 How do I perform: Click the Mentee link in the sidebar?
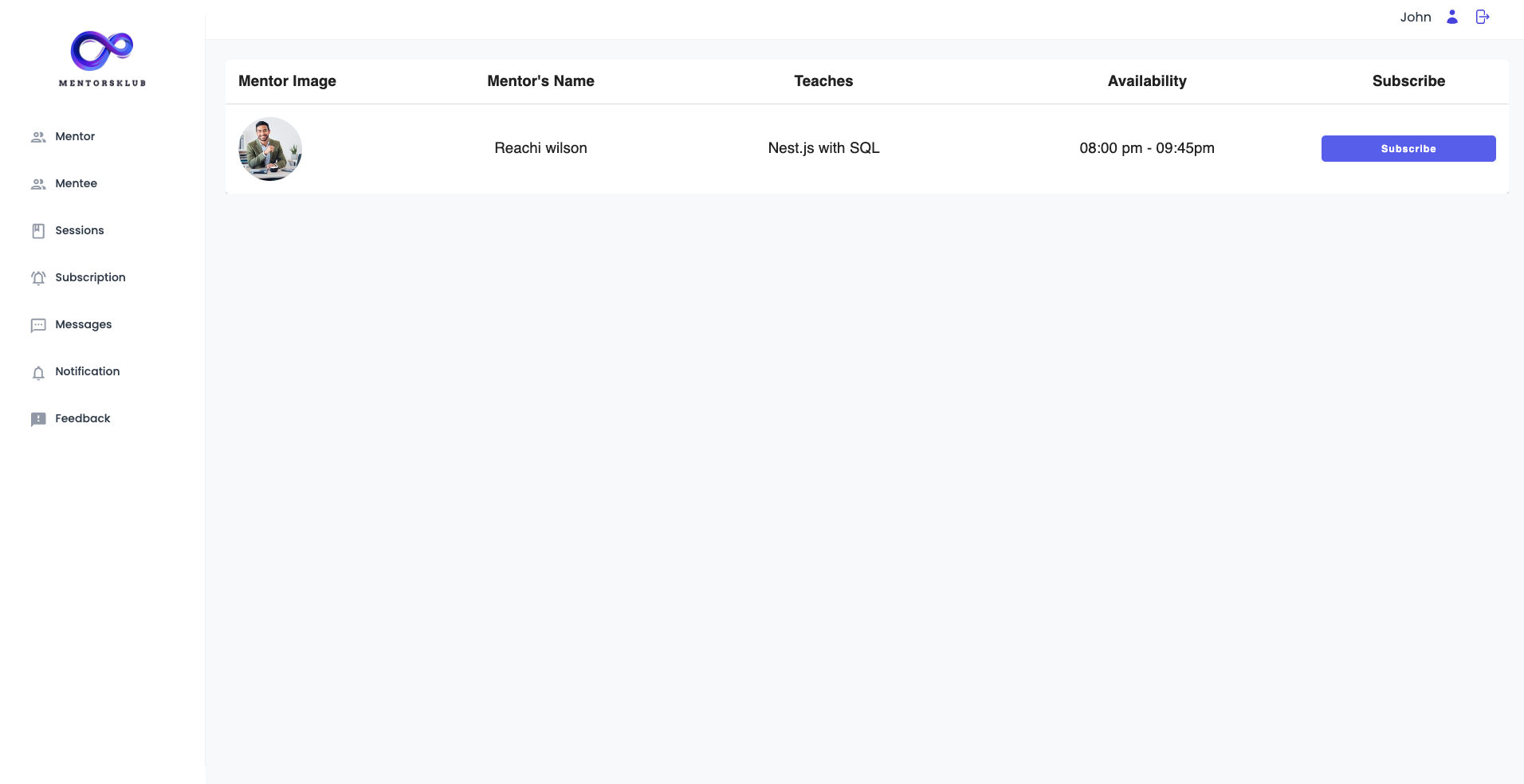pos(77,183)
